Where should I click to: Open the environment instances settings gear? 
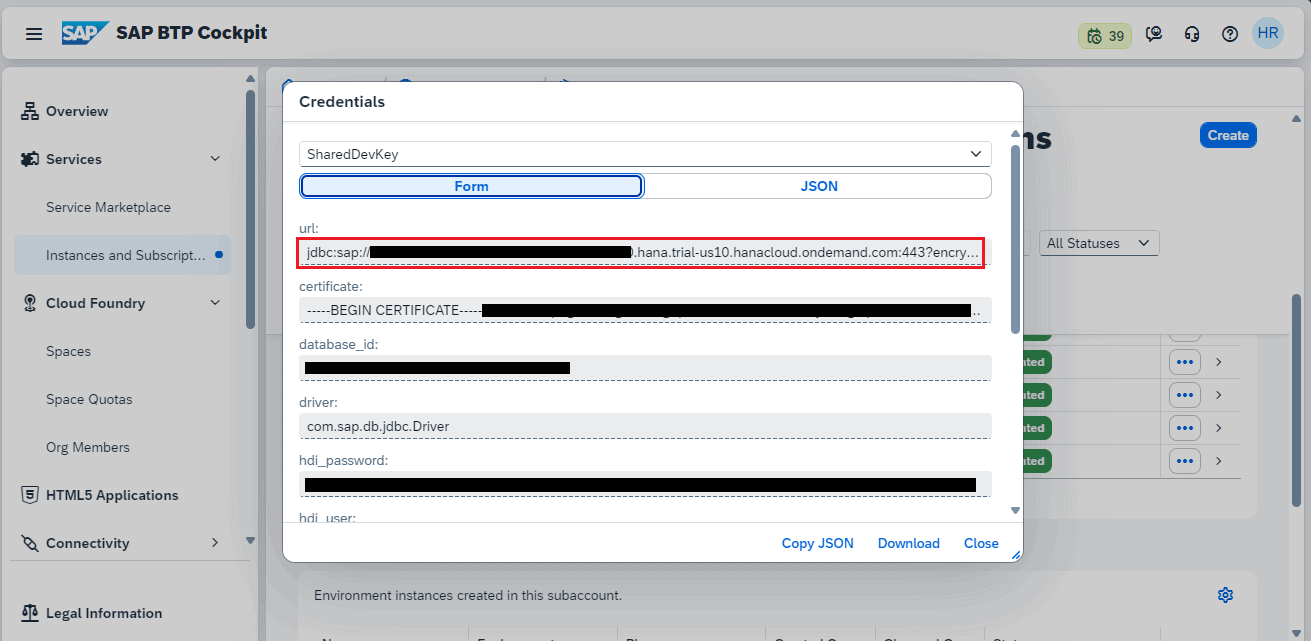[1225, 594]
